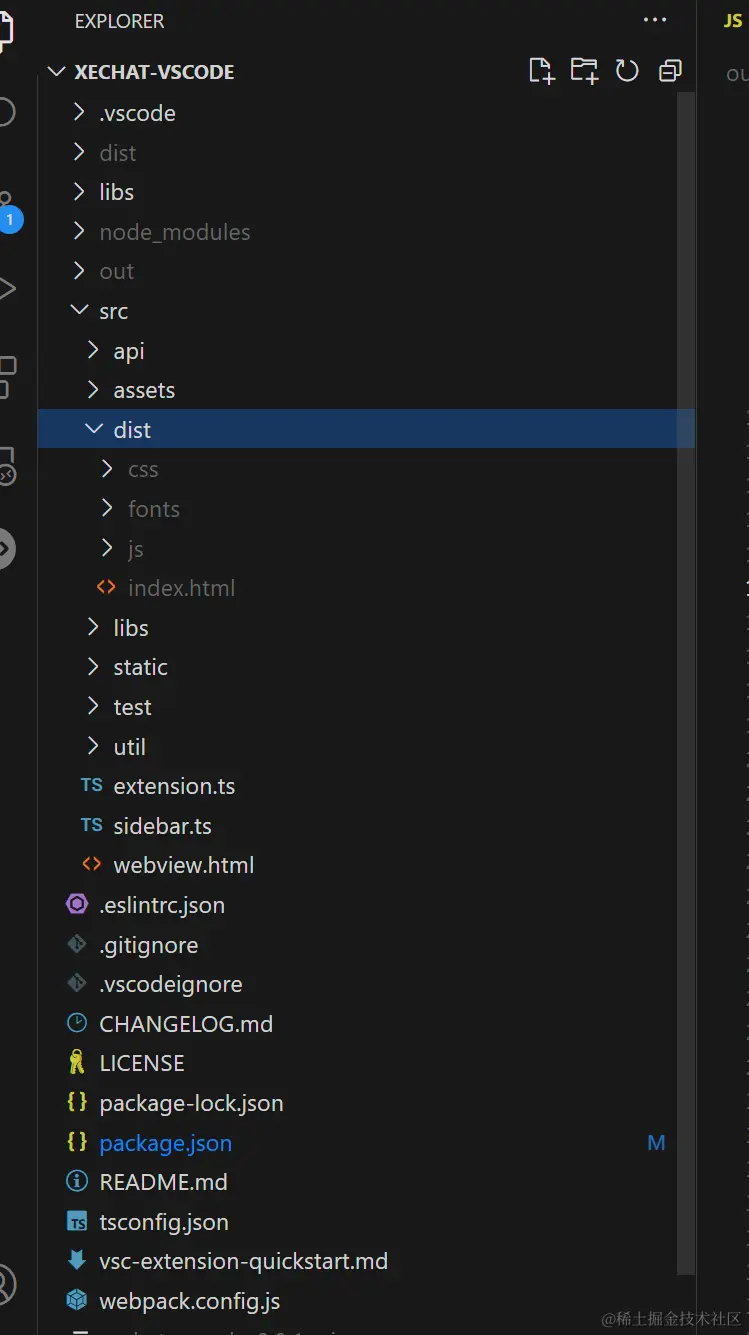Click the git icon of .gitignore
The width and height of the screenshot is (749, 1335).
[77, 944]
